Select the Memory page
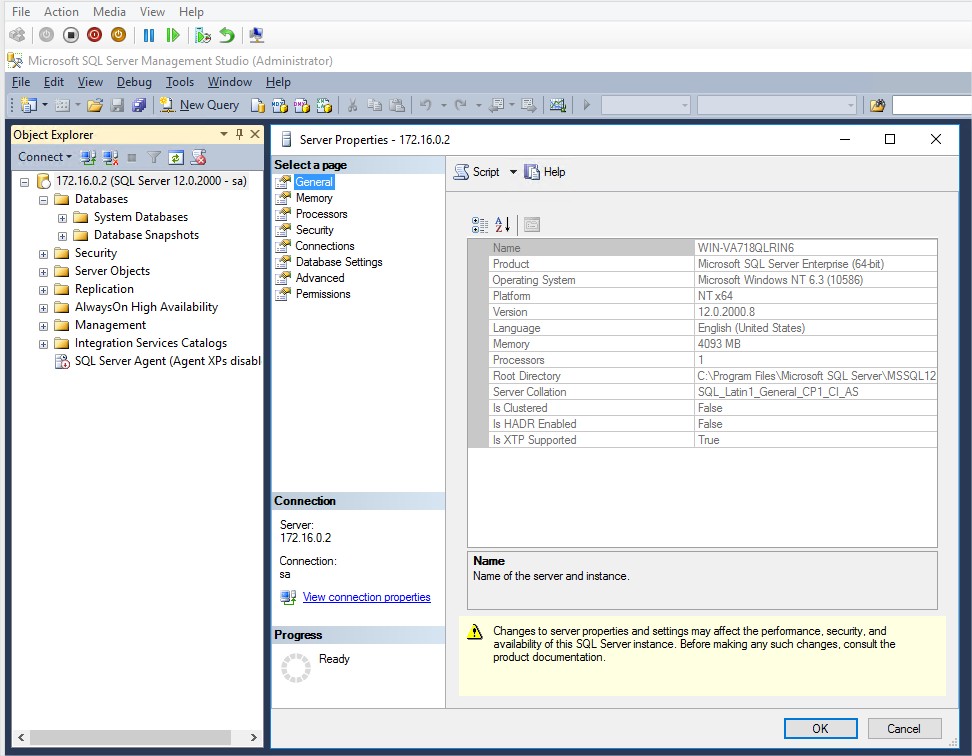The height and width of the screenshot is (756, 972). (314, 198)
